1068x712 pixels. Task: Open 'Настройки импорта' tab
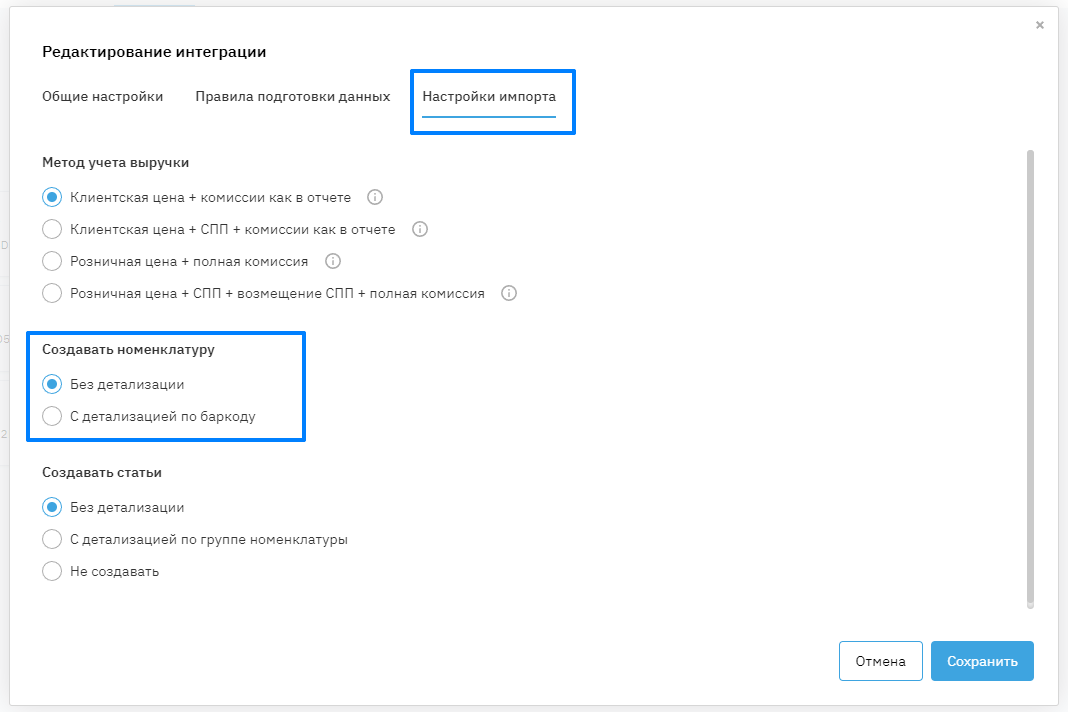489,97
